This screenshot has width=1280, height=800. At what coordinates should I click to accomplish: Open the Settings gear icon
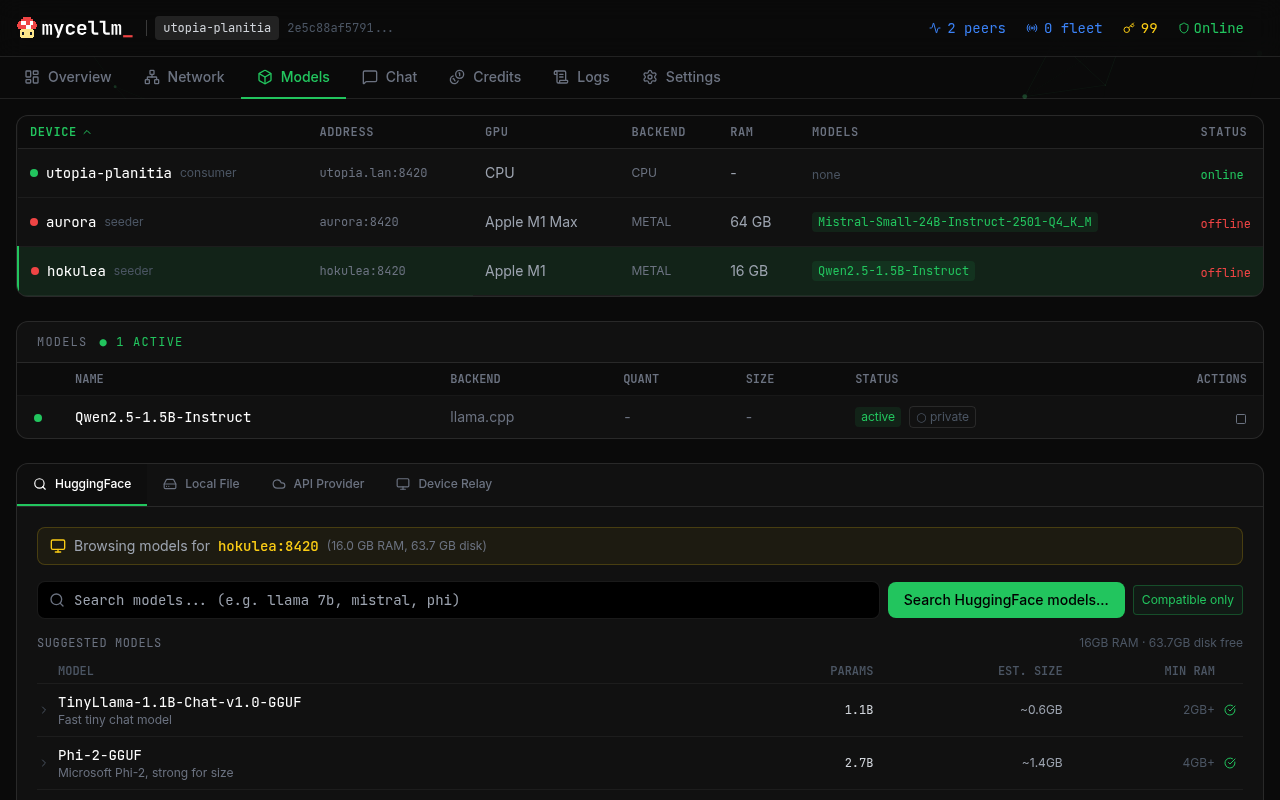649,77
